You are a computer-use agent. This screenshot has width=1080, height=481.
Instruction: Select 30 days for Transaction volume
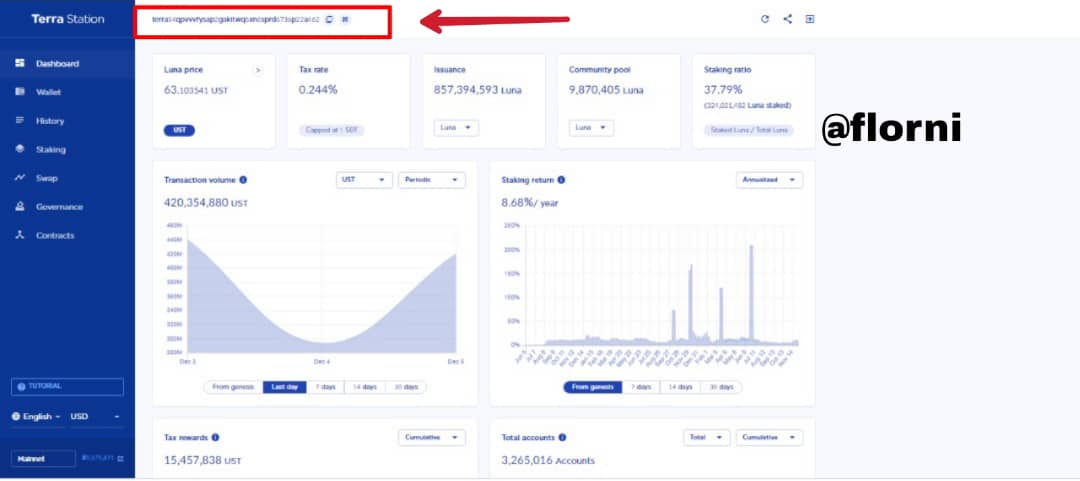(406, 387)
